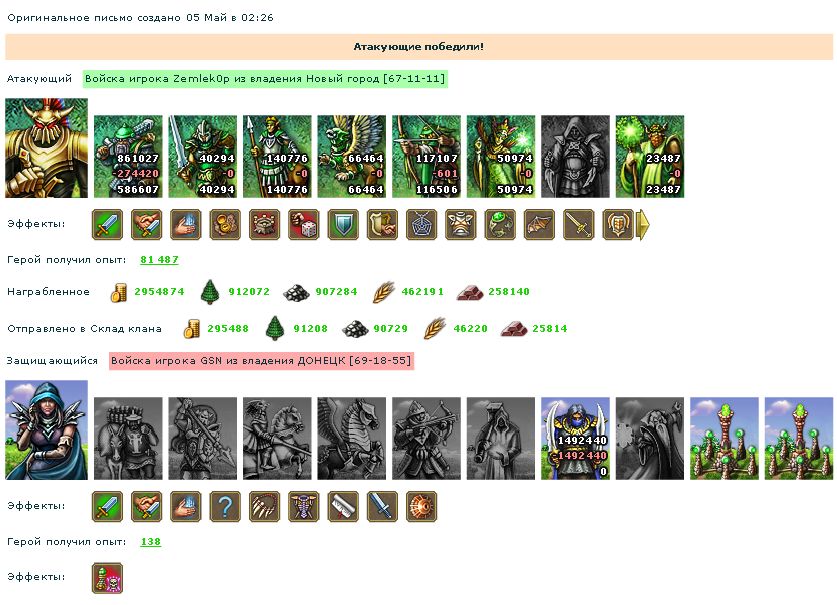
Task: Select defender unit with 1492440 troops
Action: click(x=575, y=438)
